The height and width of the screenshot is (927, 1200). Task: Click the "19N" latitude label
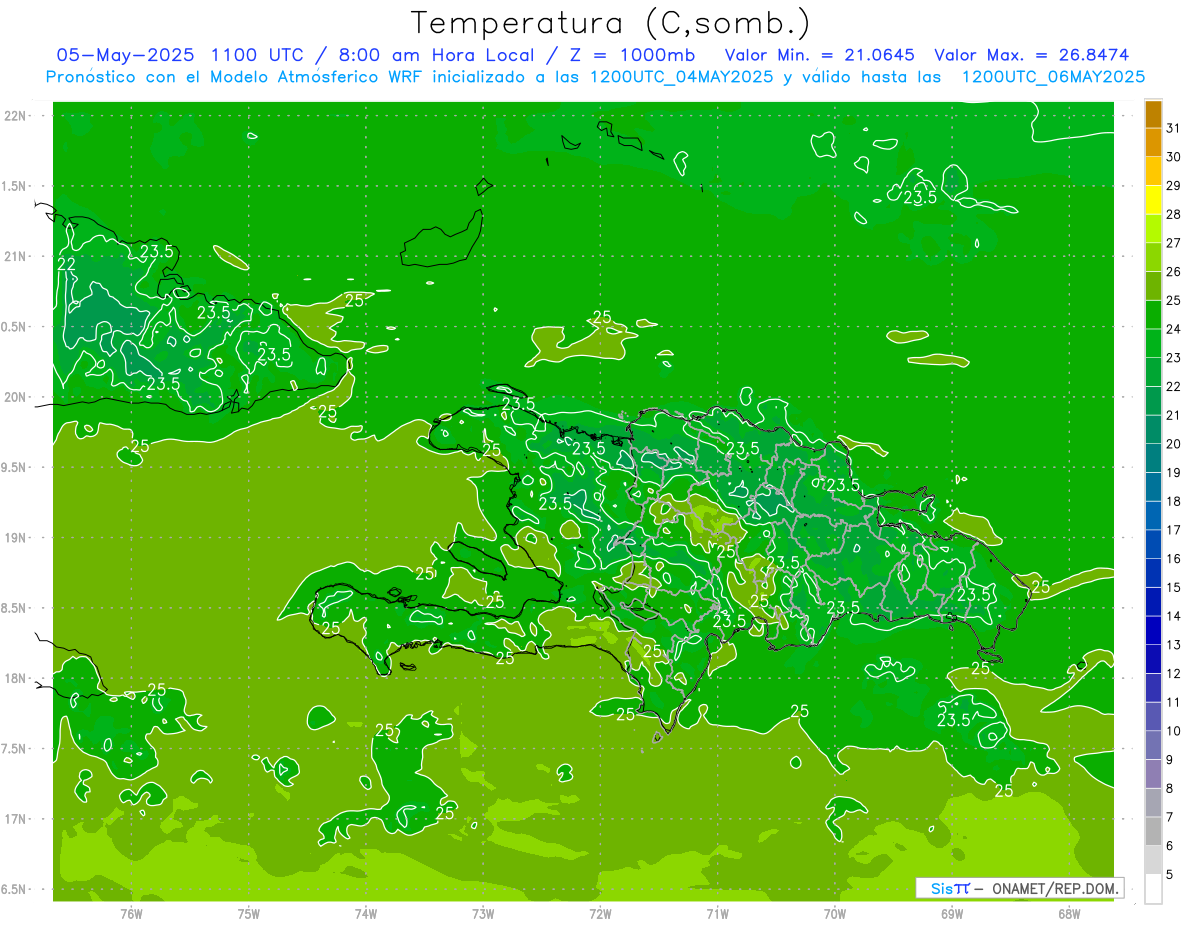coord(15,538)
